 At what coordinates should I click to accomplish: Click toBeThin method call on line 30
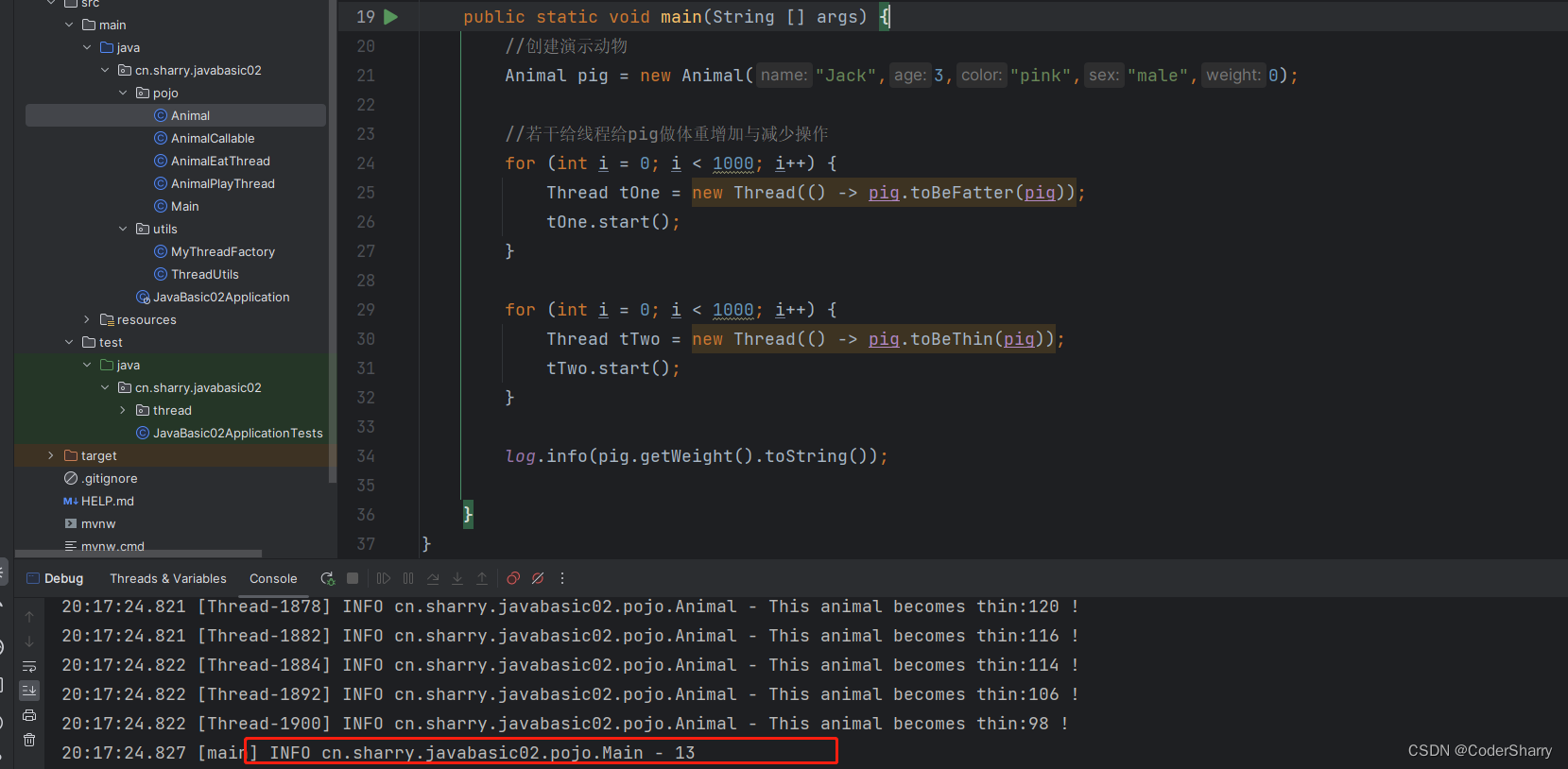[952, 339]
